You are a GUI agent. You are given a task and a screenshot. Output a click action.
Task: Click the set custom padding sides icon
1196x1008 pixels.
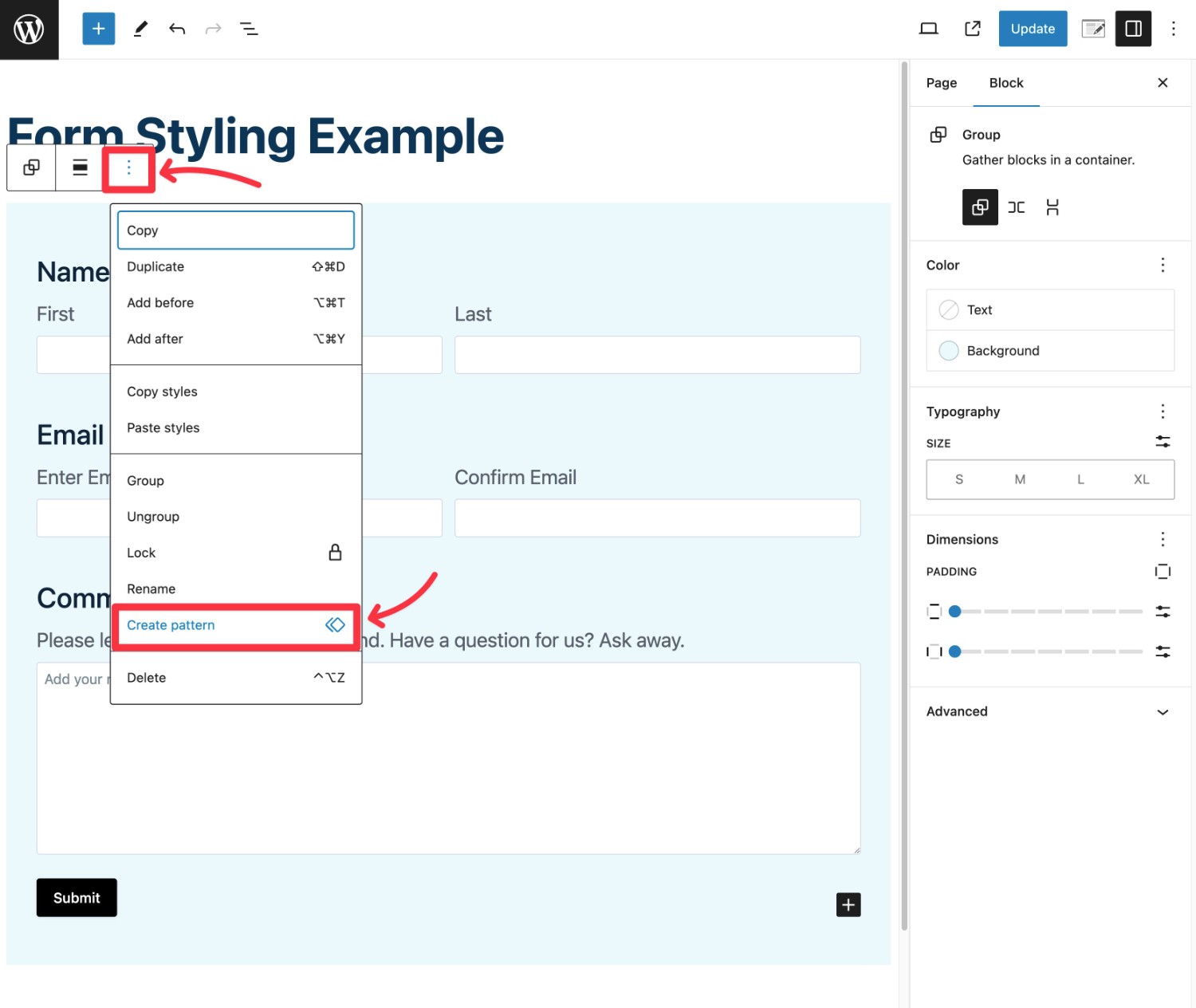click(x=1162, y=572)
